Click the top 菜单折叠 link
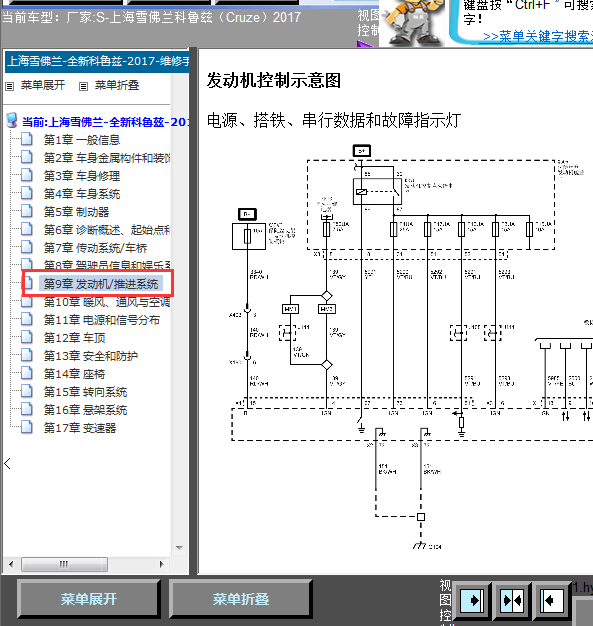This screenshot has width=593, height=626. (117, 85)
